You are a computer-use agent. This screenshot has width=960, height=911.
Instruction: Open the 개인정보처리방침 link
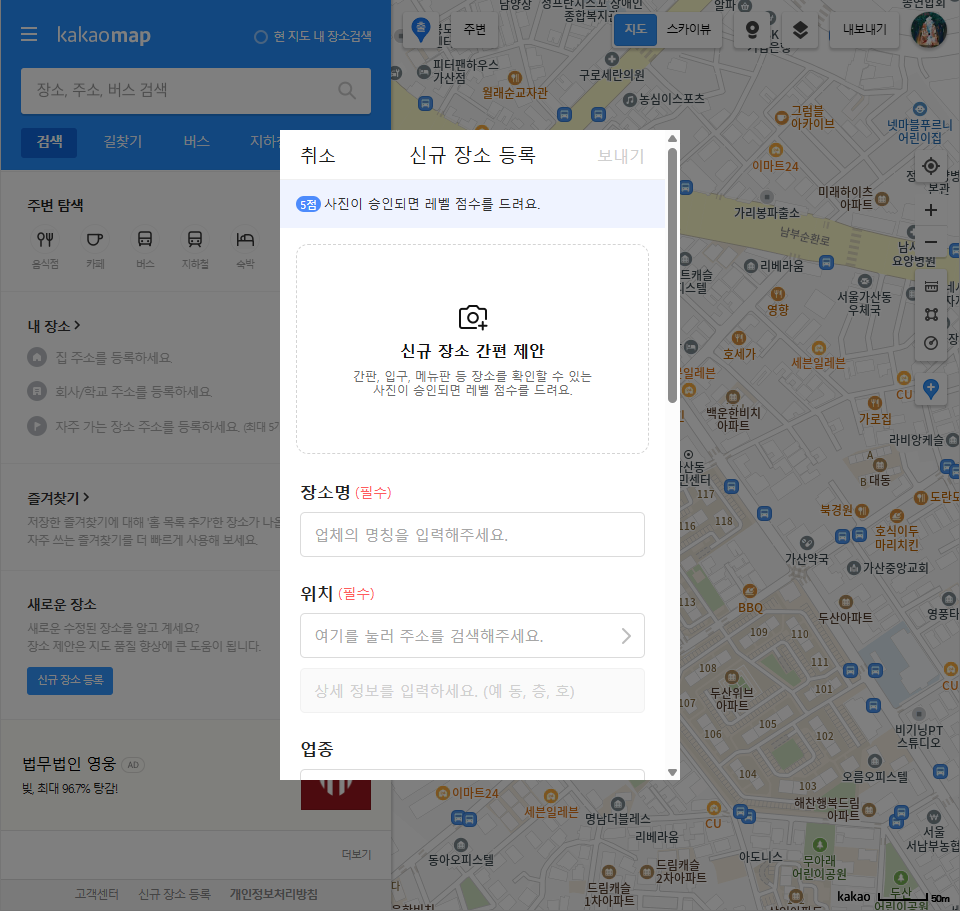point(274,894)
